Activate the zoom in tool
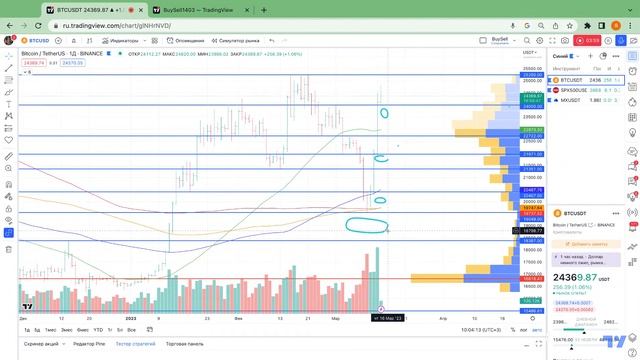This screenshot has width=640, height=360. coord(9,169)
